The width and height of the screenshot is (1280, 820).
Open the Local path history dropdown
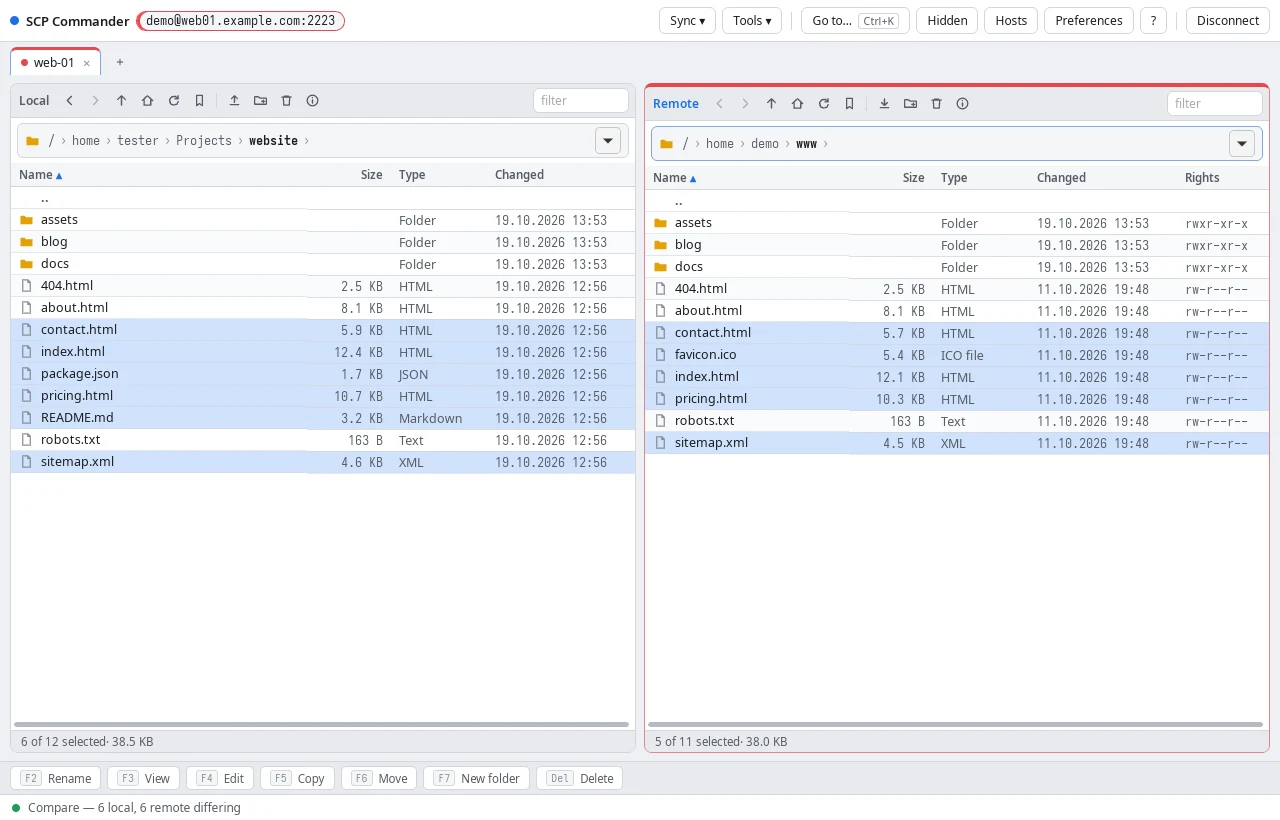tap(608, 141)
